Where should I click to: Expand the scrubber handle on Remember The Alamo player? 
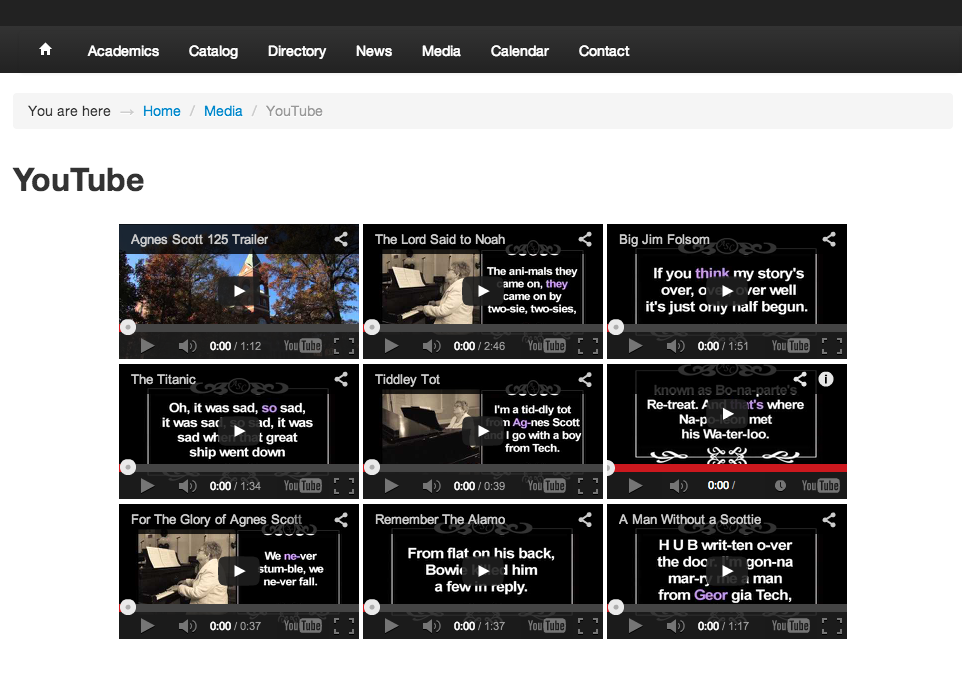point(372,606)
